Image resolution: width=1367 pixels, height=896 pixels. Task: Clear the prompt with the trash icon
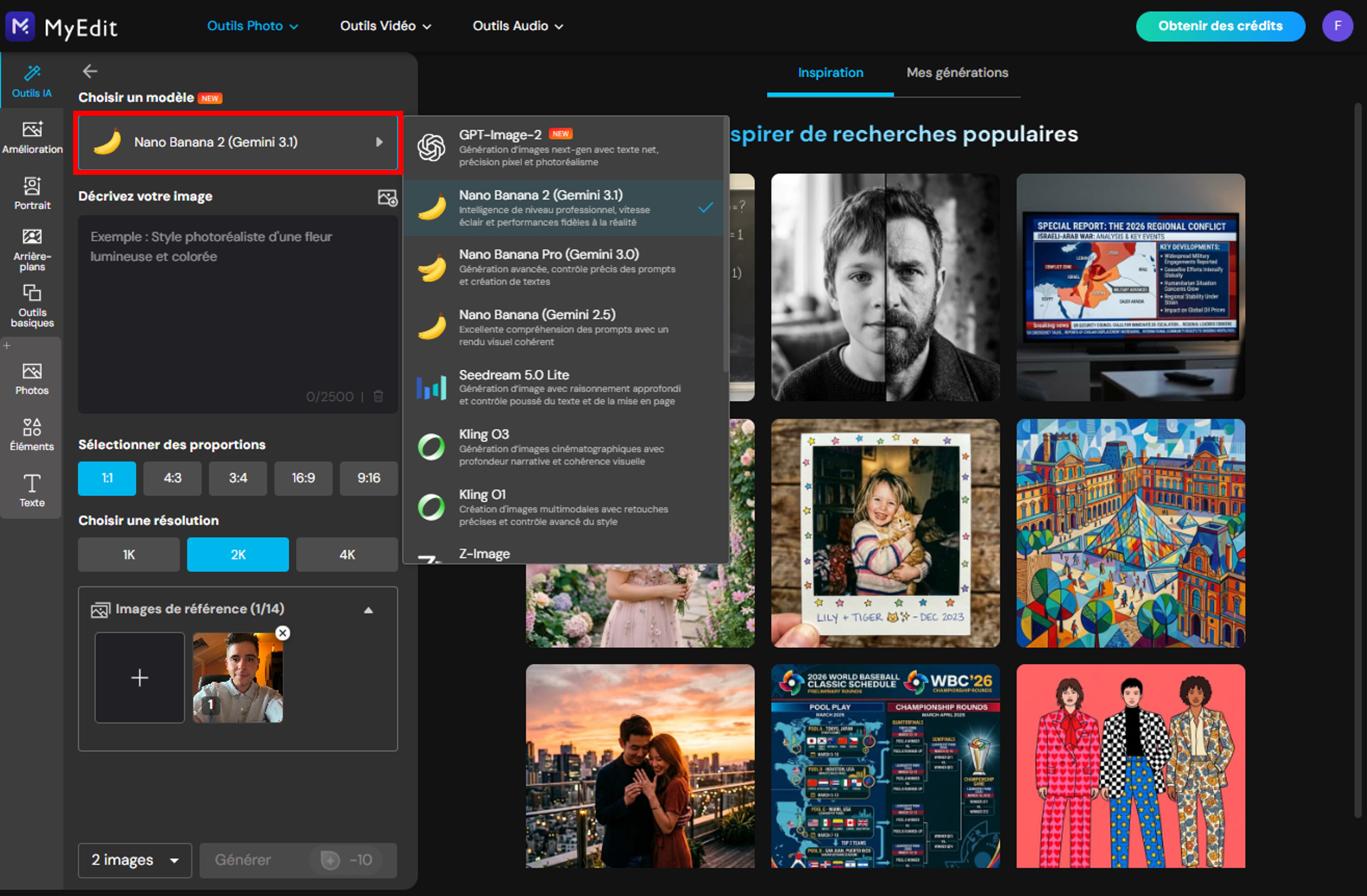(x=379, y=396)
